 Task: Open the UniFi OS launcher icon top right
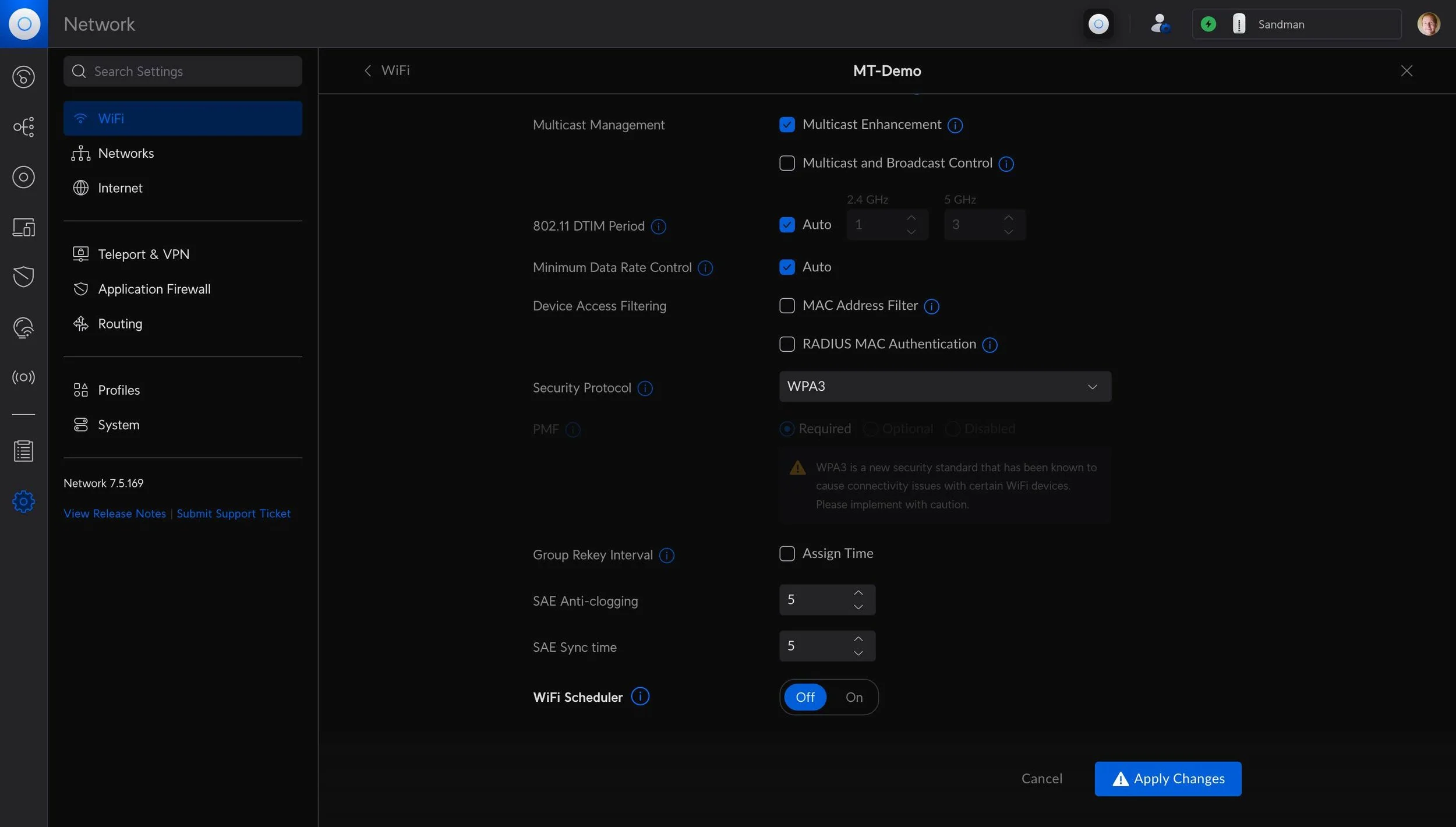coord(1097,24)
